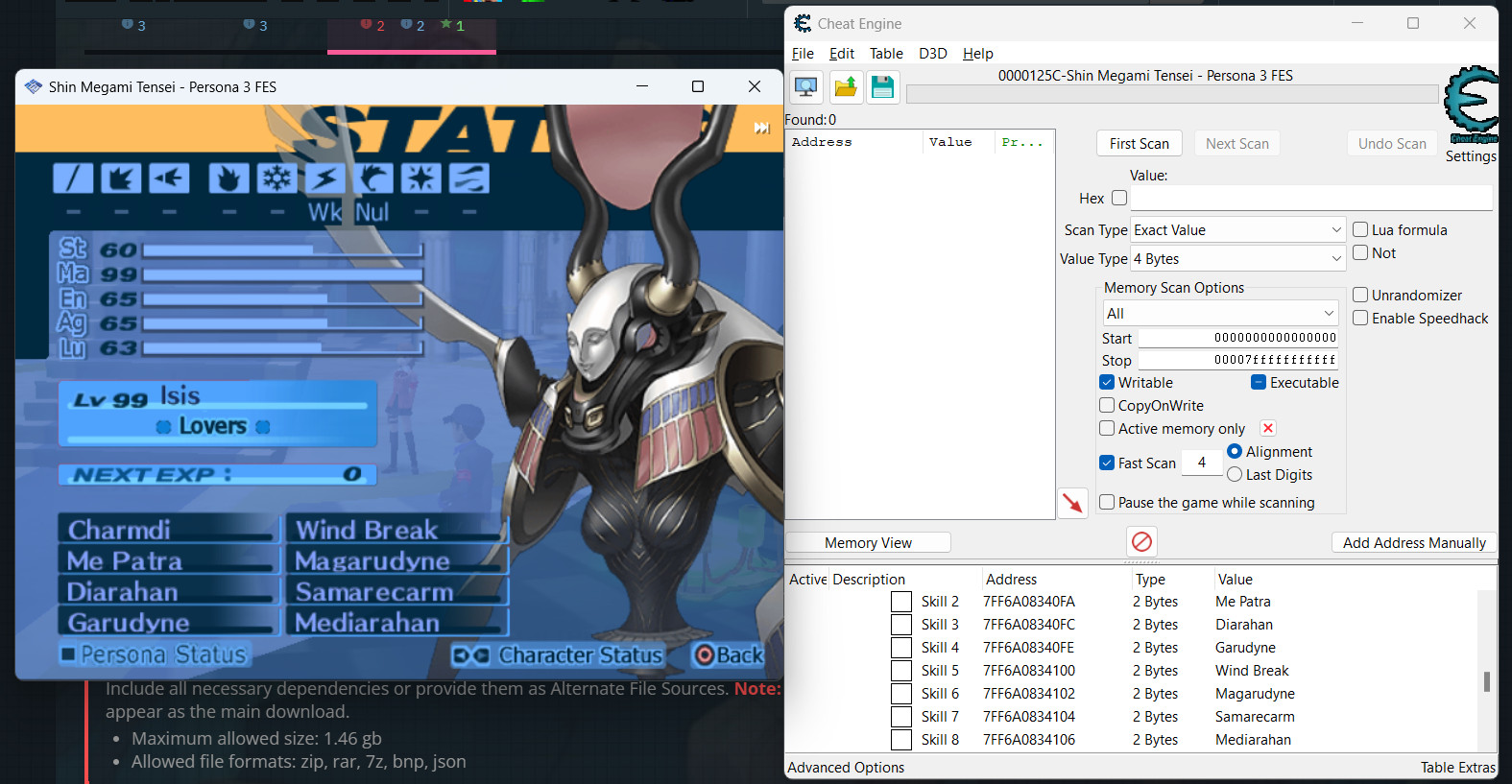Screen dimensions: 1512x784
Task: Click the Pierce attribute icon in the game
Action: (x=169, y=178)
